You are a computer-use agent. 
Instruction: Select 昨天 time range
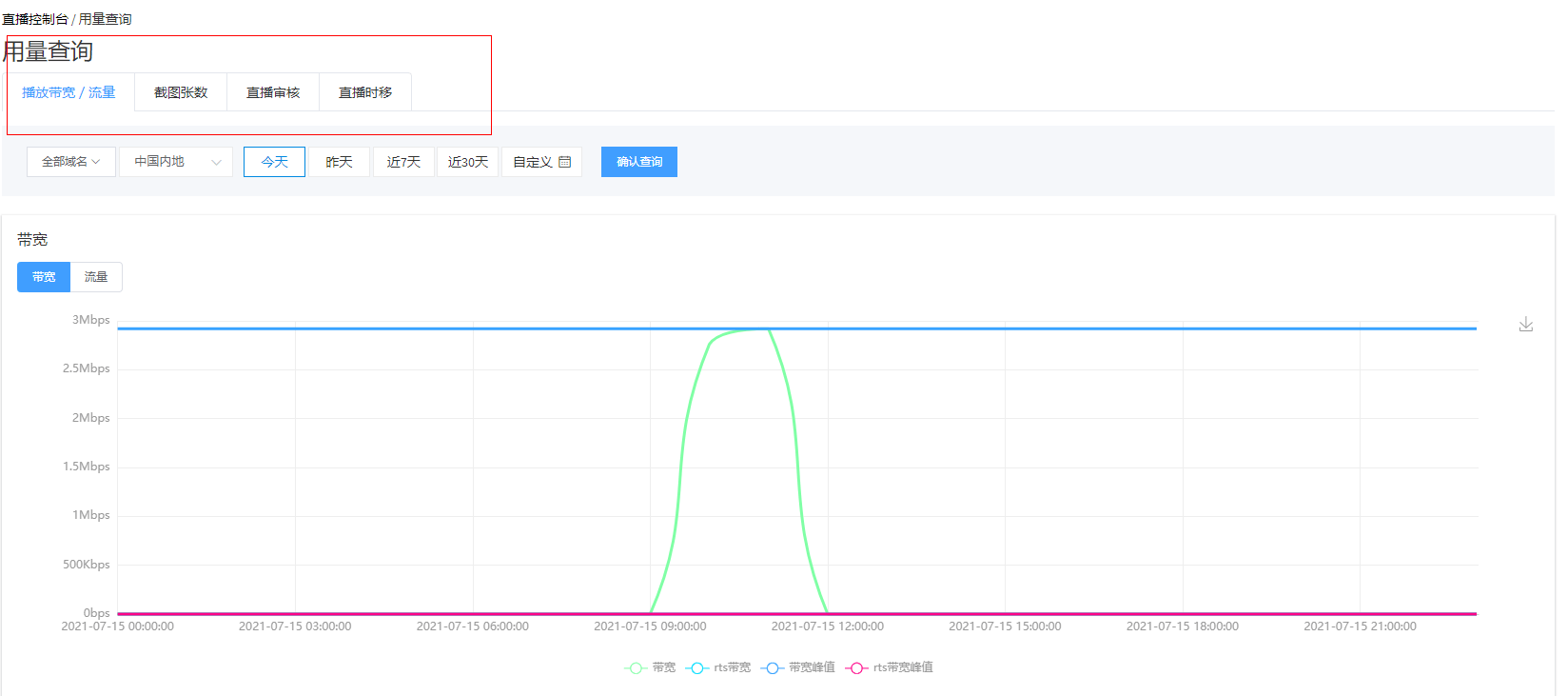click(339, 162)
